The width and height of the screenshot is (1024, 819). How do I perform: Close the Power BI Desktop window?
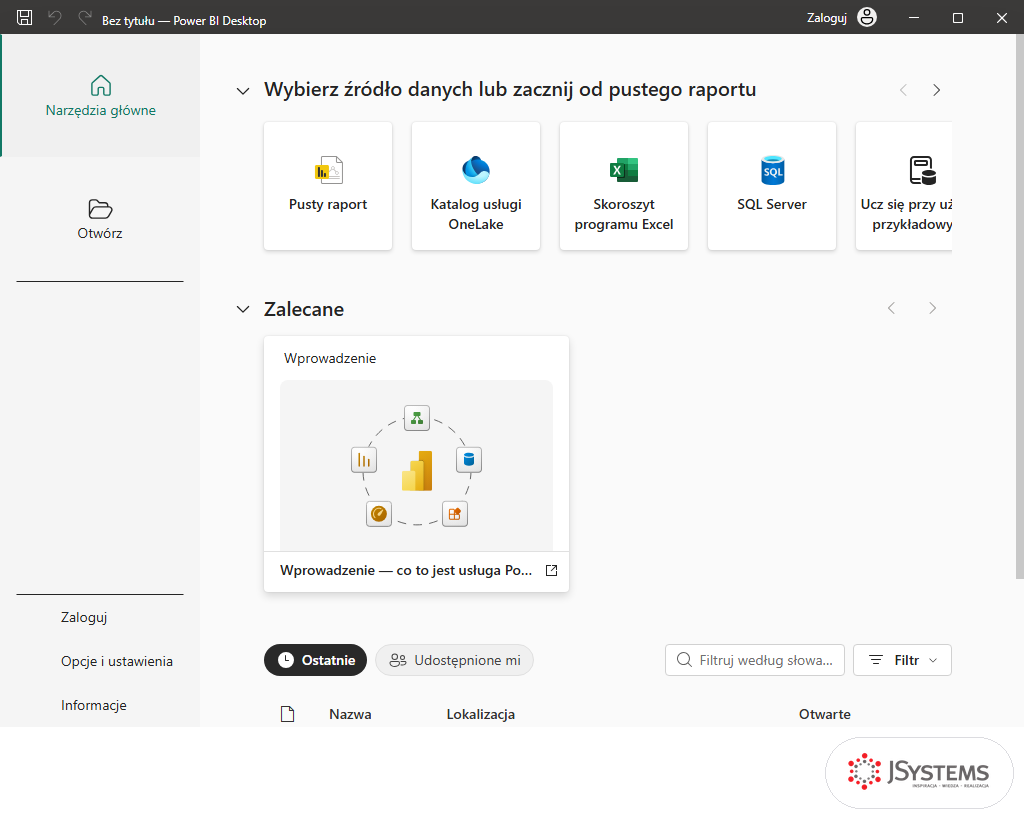(1002, 18)
